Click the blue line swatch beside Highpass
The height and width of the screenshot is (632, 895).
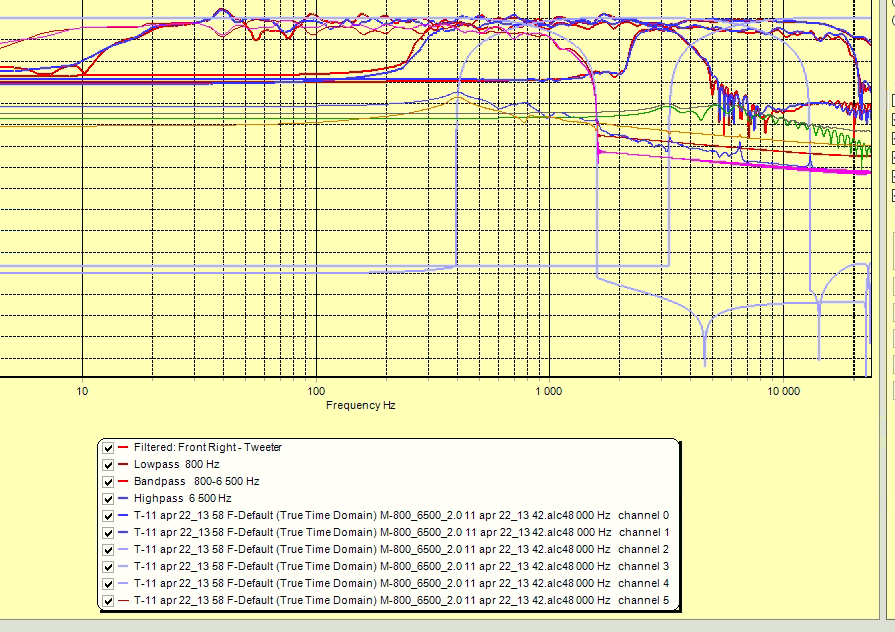tap(123, 498)
